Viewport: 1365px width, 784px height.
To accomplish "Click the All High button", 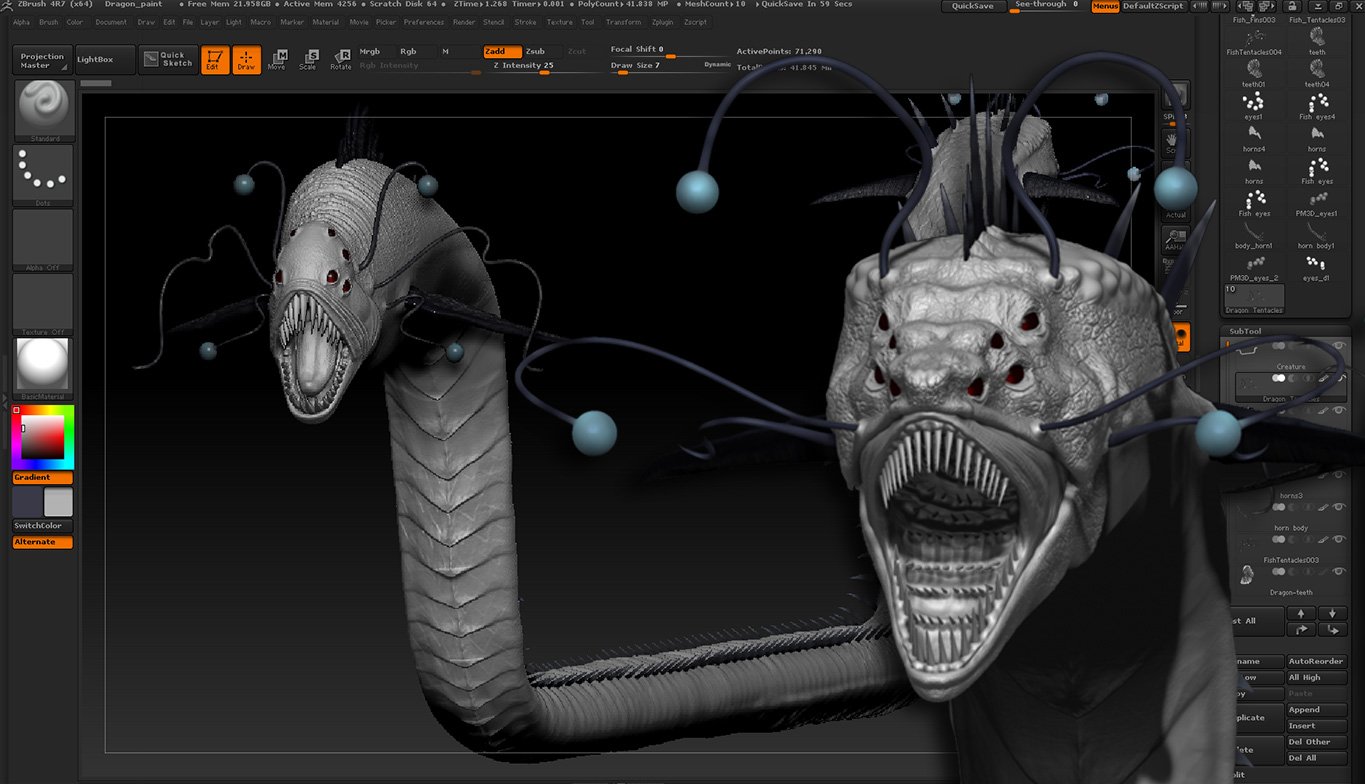I will [1317, 678].
